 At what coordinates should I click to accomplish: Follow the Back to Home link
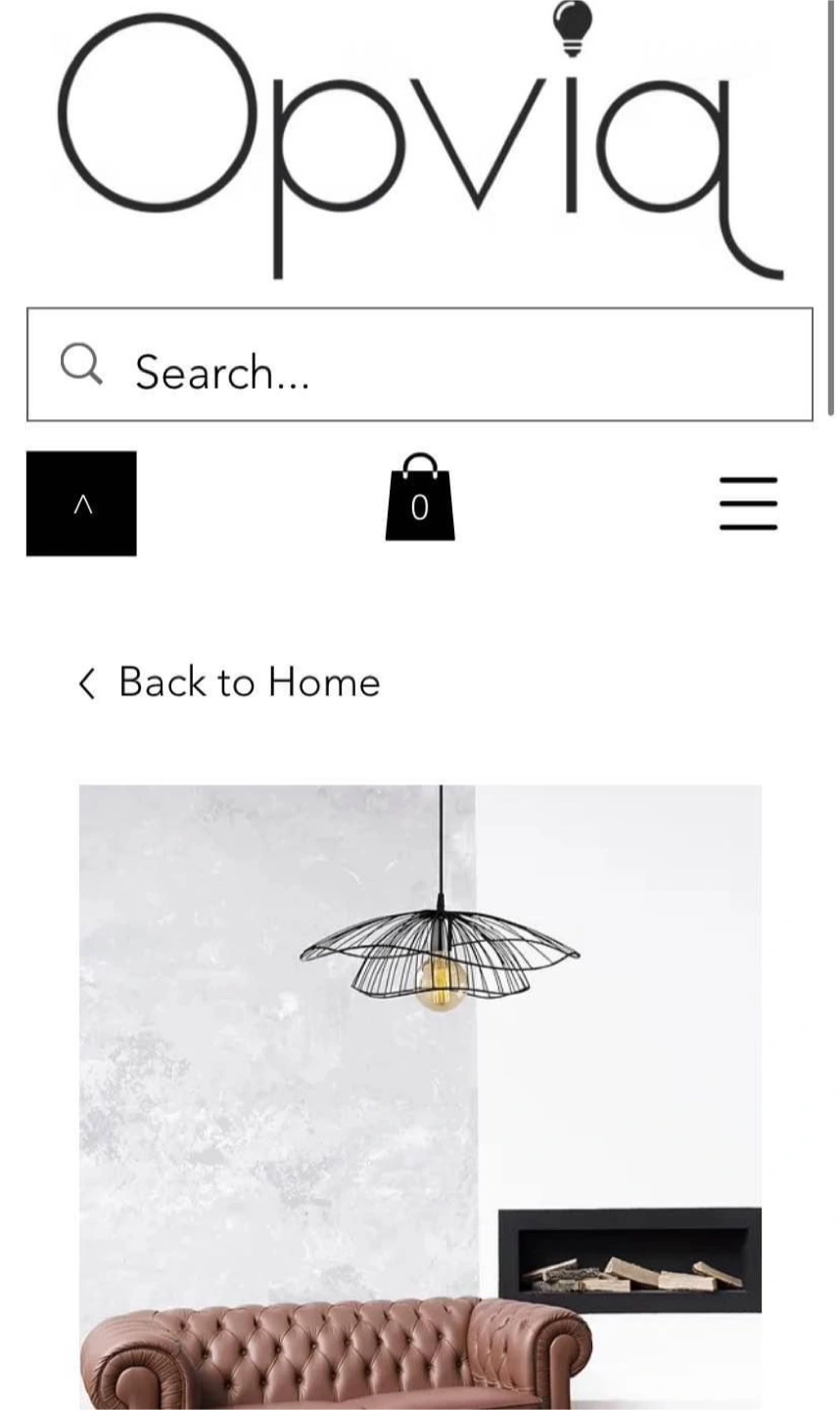point(229,682)
